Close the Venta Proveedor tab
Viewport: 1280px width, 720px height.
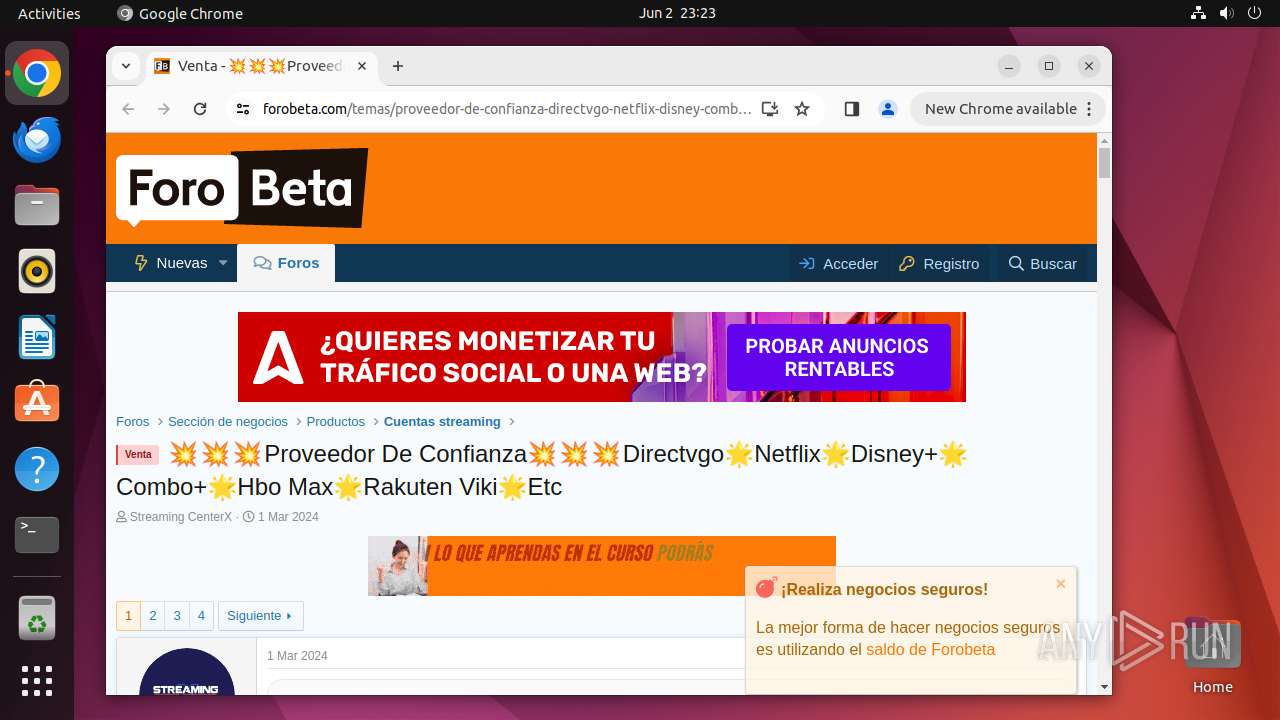tap(362, 66)
